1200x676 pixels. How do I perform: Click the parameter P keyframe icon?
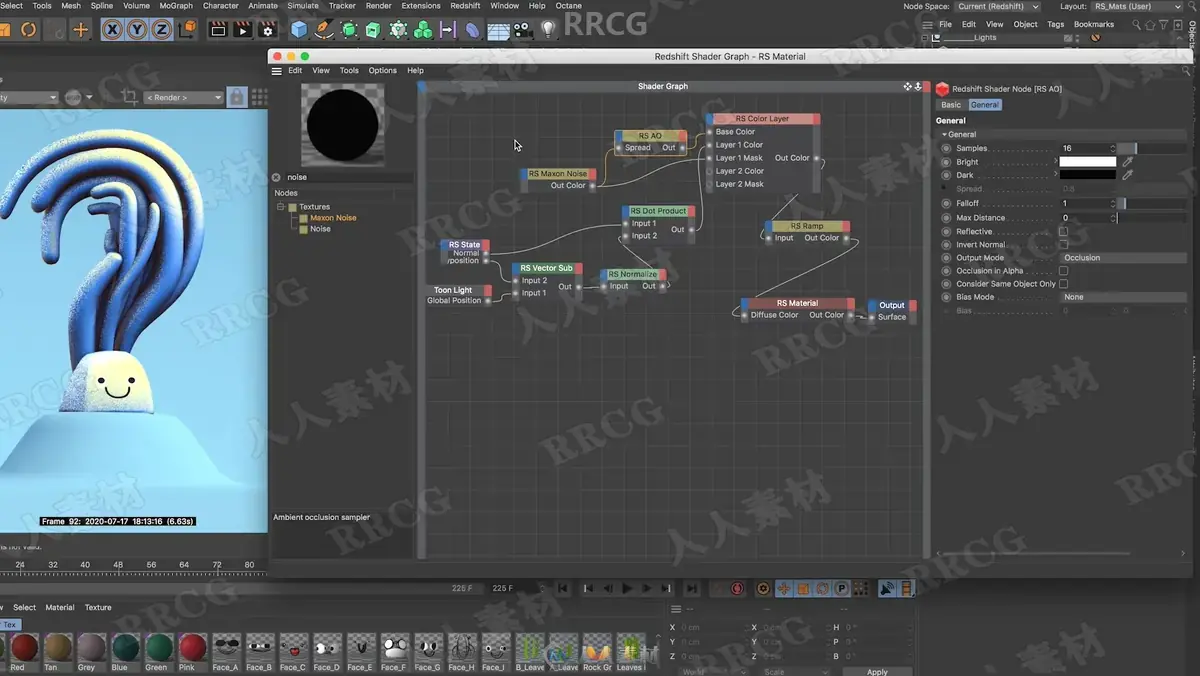click(x=841, y=589)
